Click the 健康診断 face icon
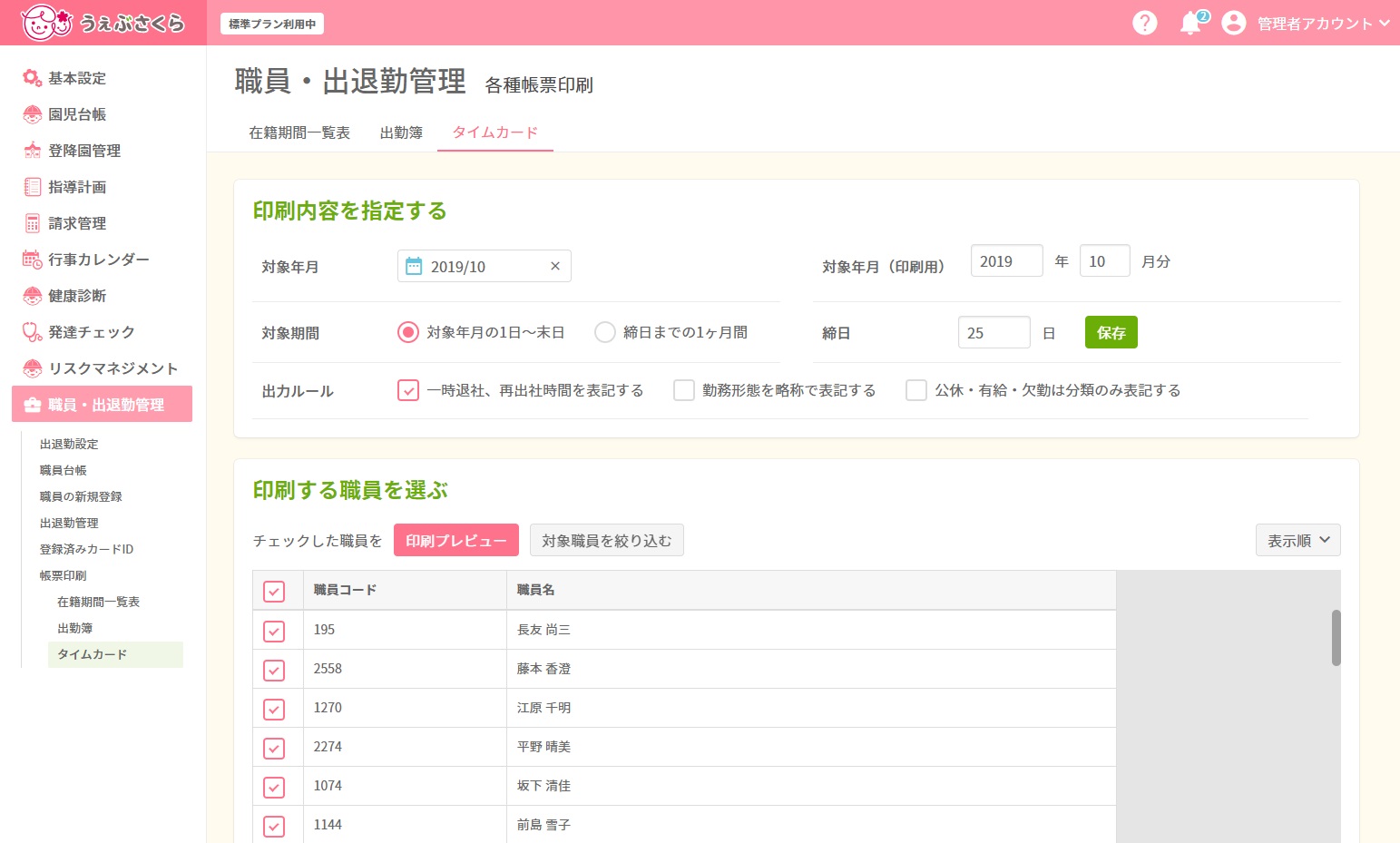 [x=32, y=296]
